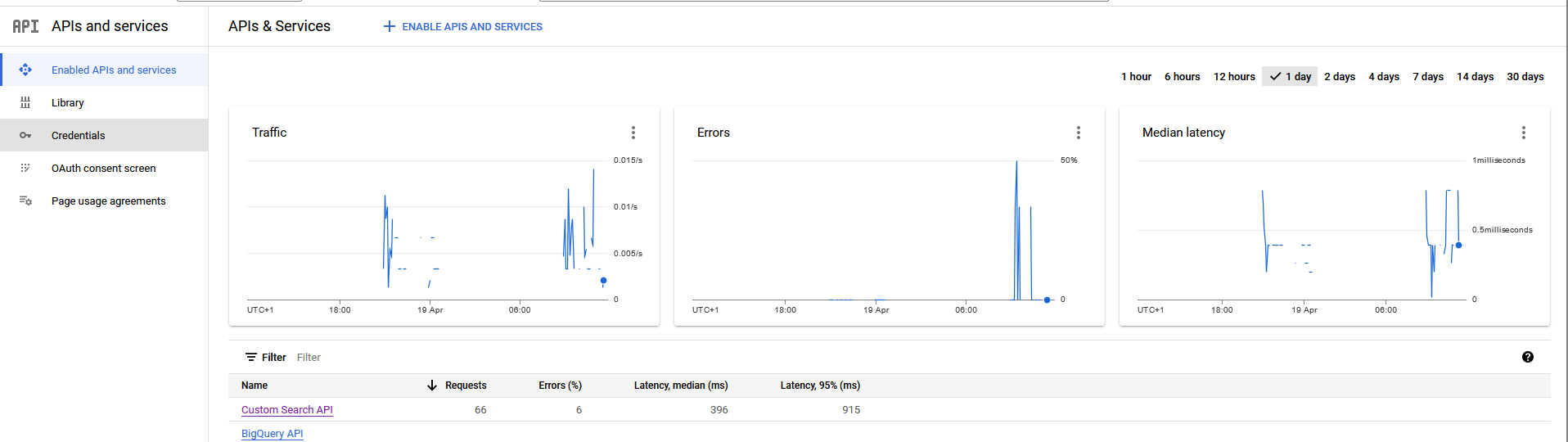Sort by Latency, median (ms) column
Viewport: 1568px width, 442px height.
click(681, 385)
